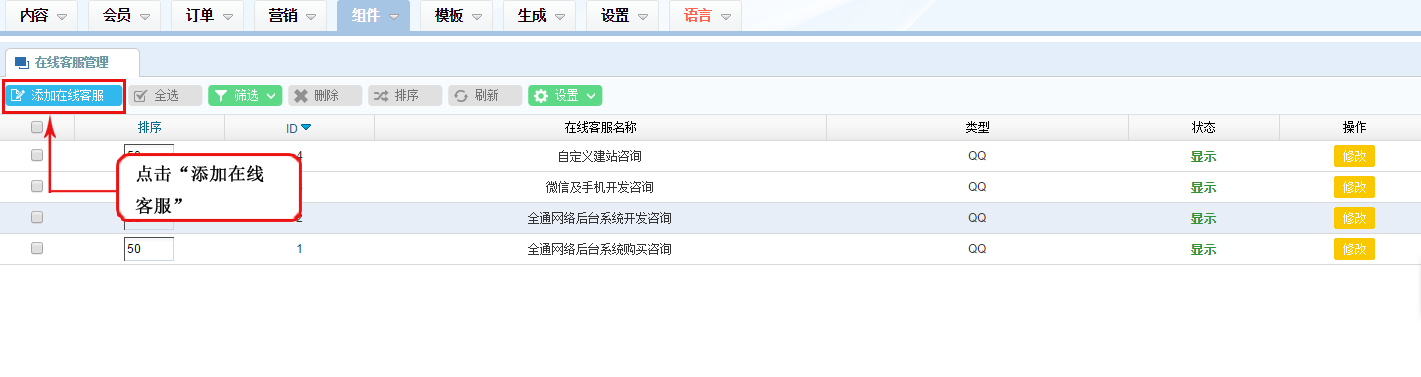Viewport: 1421px width, 377px height.
Task: Expand the 筛选 dropdown arrow
Action: click(x=272, y=96)
